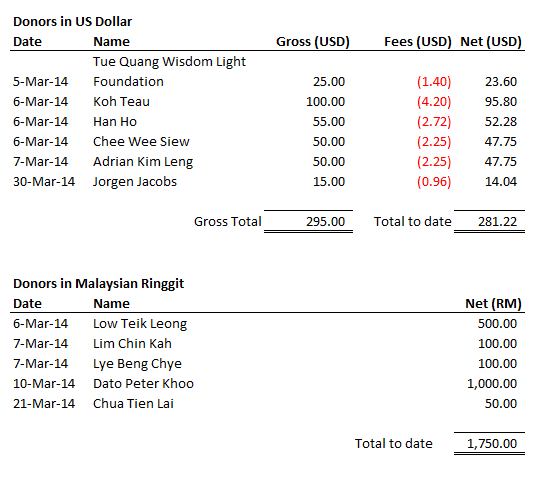This screenshot has height=481, width=535.
Task: Click the Fees (USD) column header
Action: 418,42
